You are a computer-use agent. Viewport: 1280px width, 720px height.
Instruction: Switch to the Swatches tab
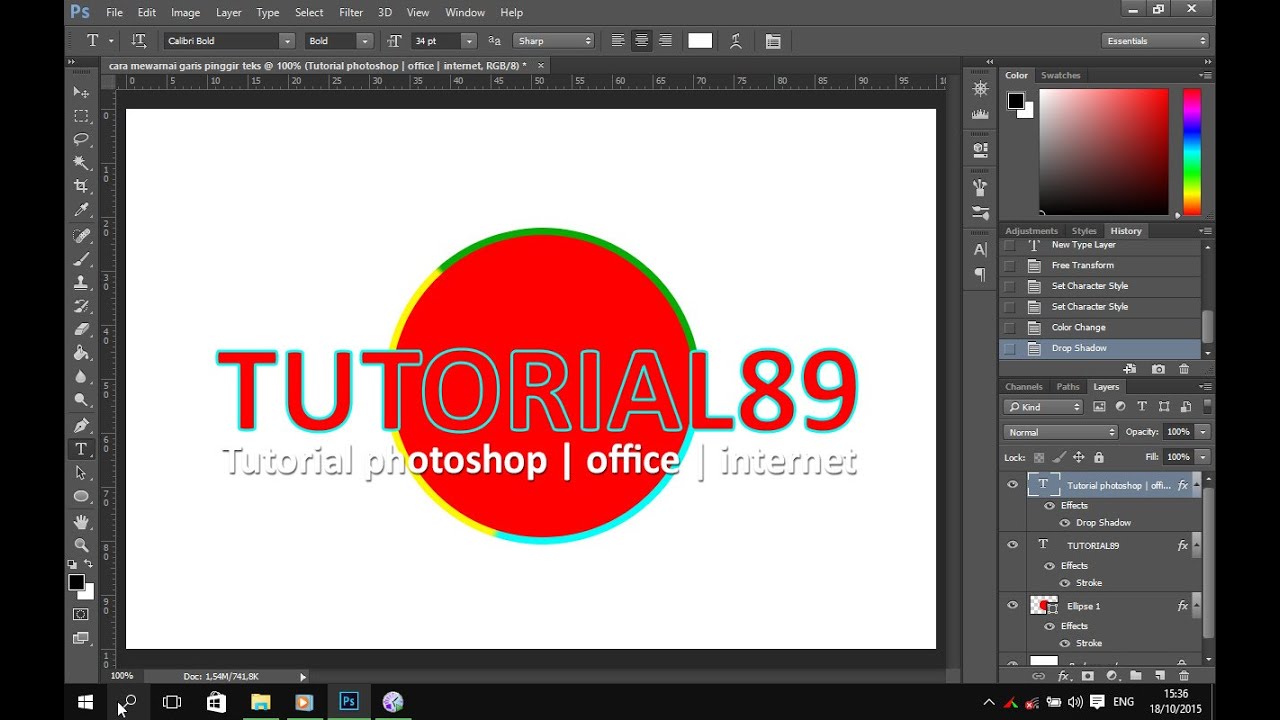point(1061,75)
